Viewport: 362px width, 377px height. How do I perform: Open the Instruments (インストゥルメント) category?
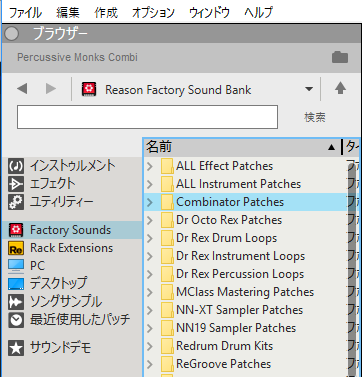[62, 166]
